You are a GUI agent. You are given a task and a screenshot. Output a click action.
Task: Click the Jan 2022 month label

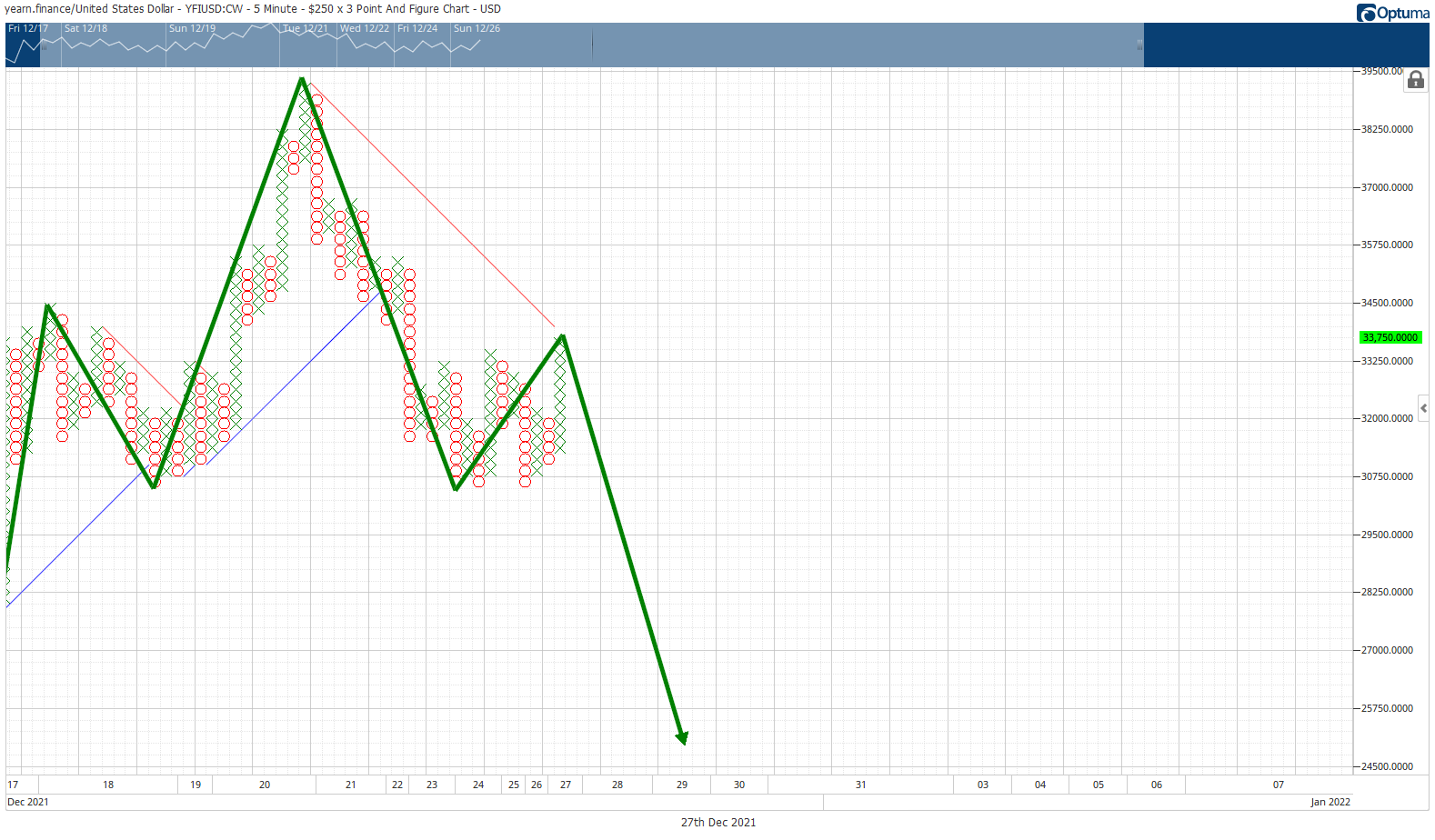pyautogui.click(x=1330, y=802)
